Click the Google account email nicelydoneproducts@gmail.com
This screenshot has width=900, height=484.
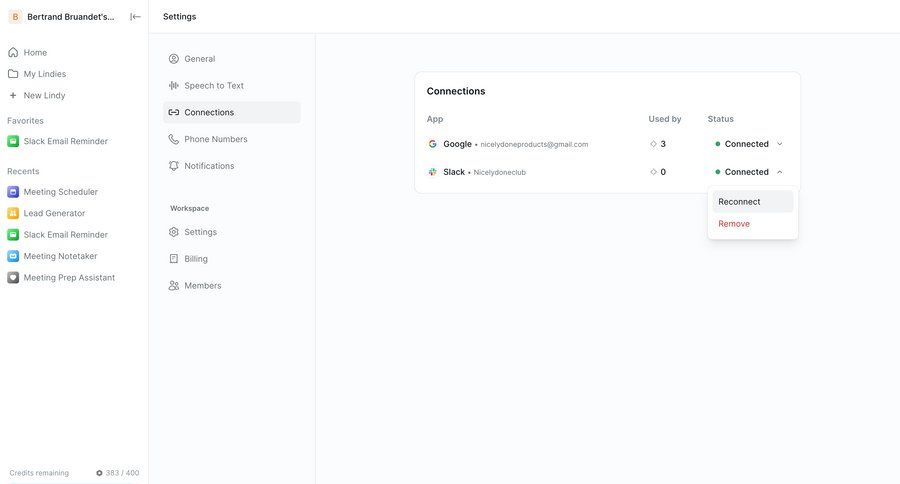click(534, 144)
